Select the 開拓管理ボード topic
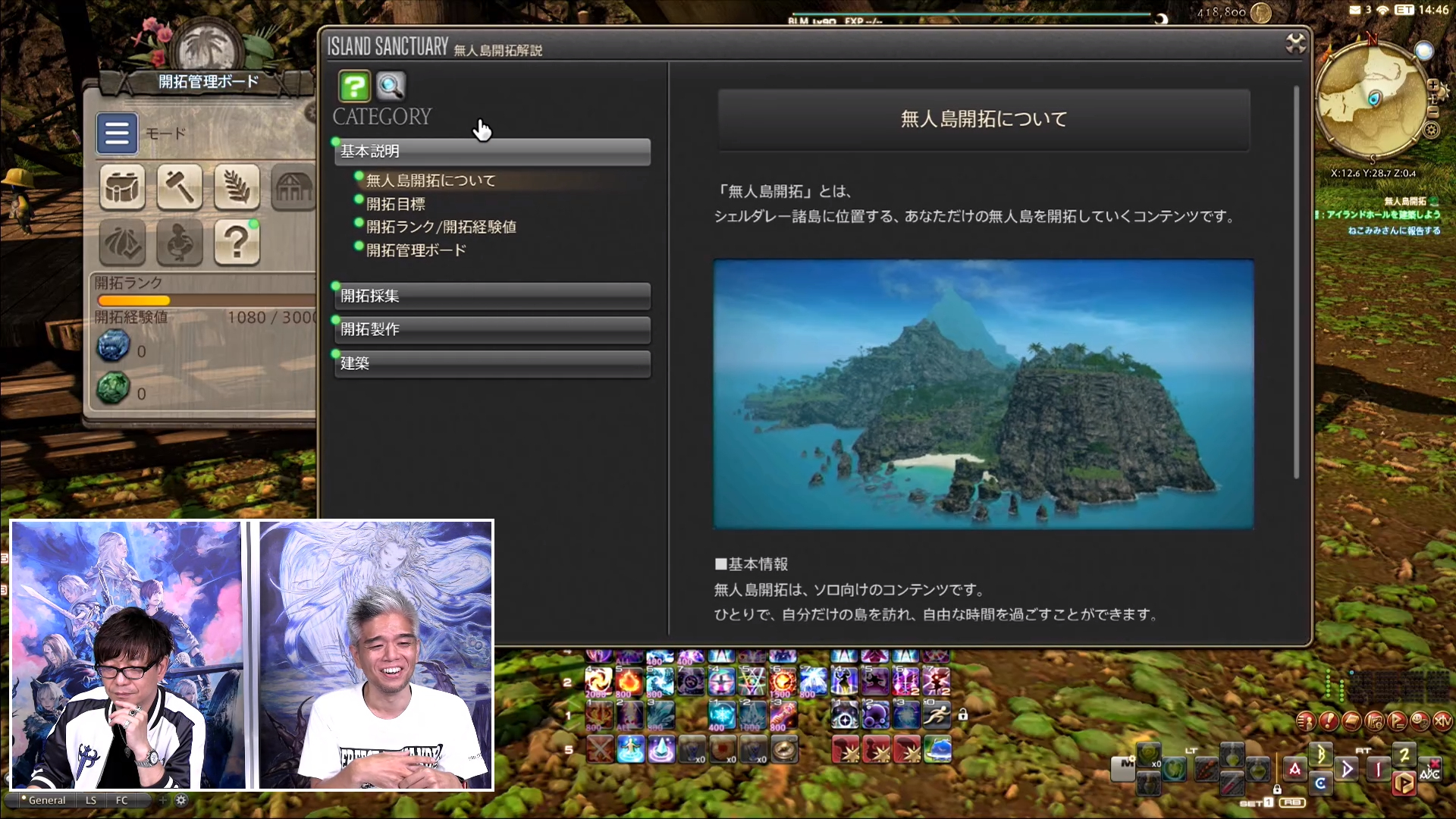The image size is (1456, 819). point(416,250)
